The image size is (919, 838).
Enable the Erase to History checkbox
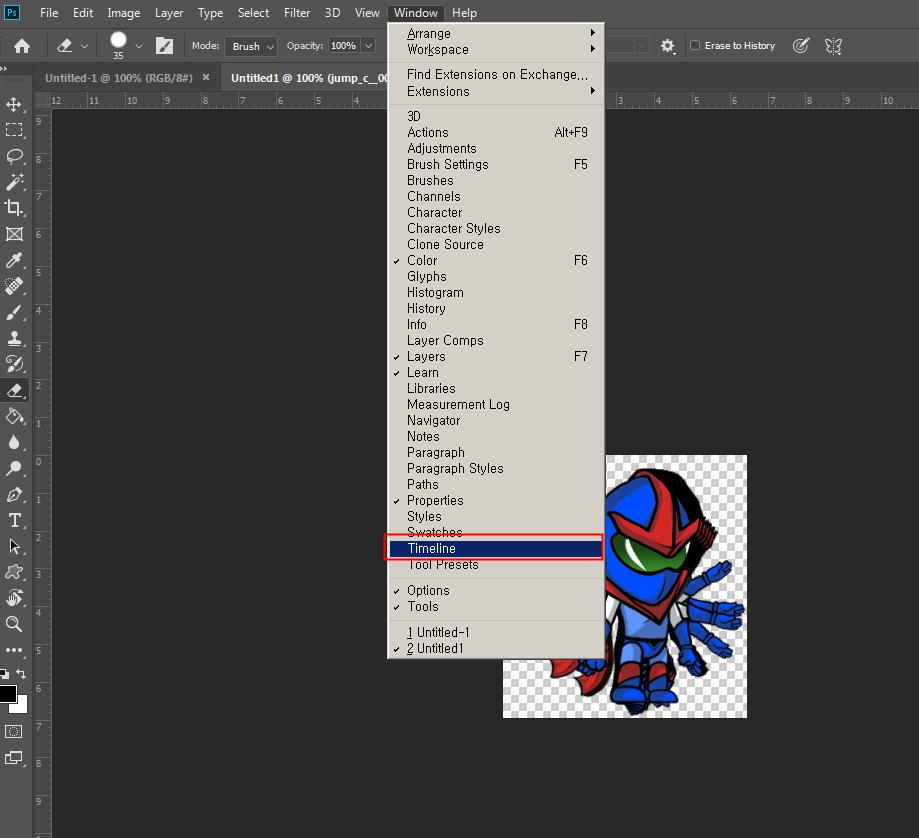(x=695, y=45)
